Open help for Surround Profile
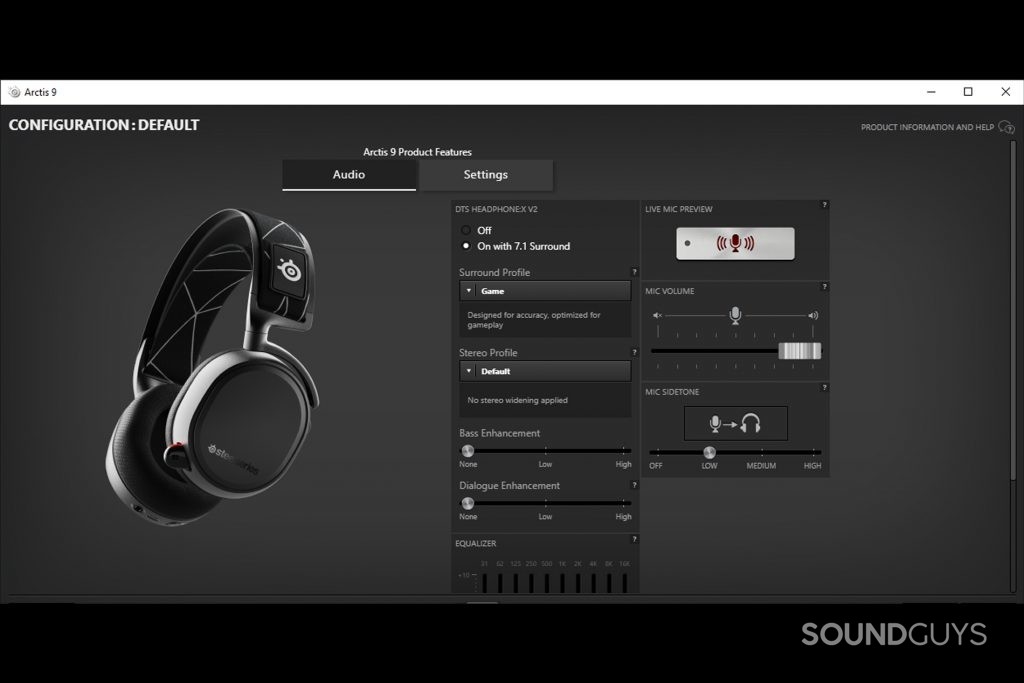Image resolution: width=1024 pixels, height=683 pixels. coord(634,272)
